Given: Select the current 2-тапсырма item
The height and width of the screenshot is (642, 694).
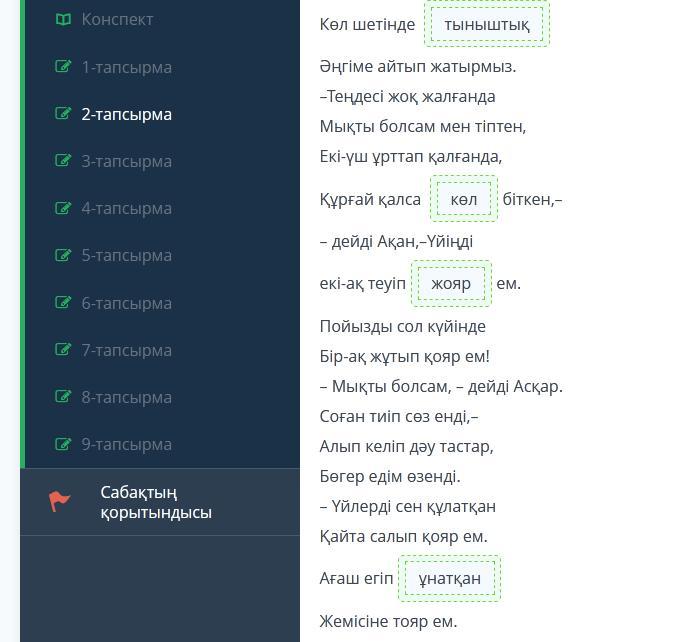Looking at the screenshot, I should [126, 114].
